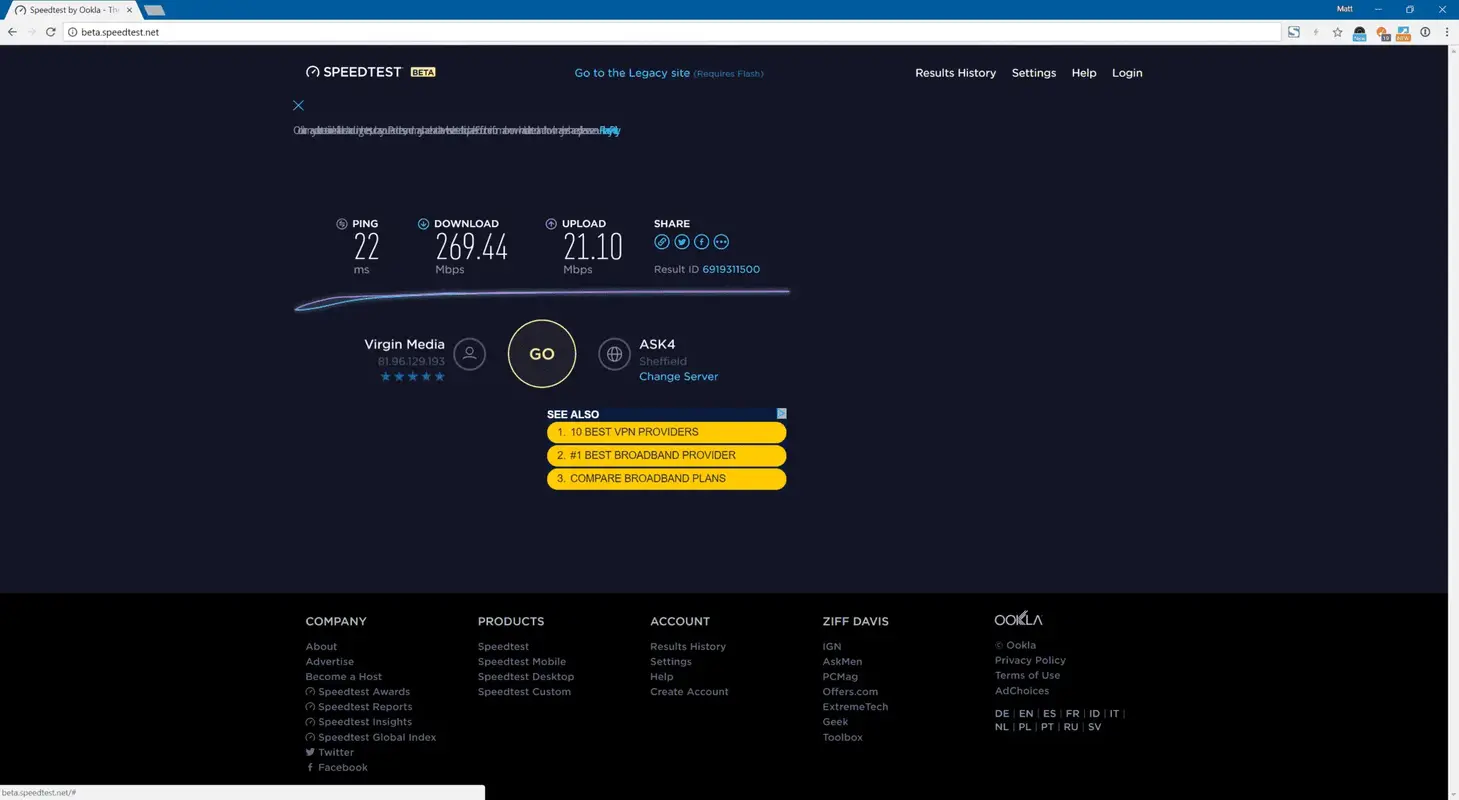
Task: Click the Virgin Media user icon
Action: pyautogui.click(x=470, y=354)
